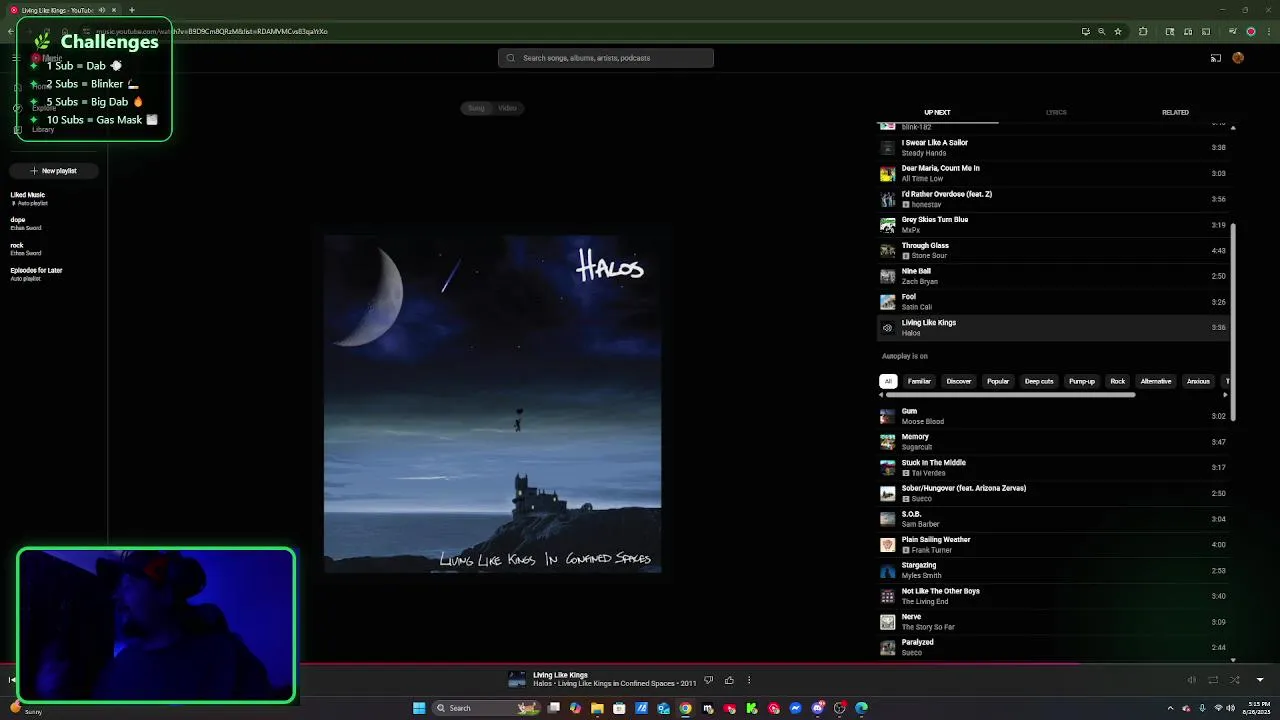Play Dear Maria, Count Me In
The image size is (1280, 720).
point(1052,173)
